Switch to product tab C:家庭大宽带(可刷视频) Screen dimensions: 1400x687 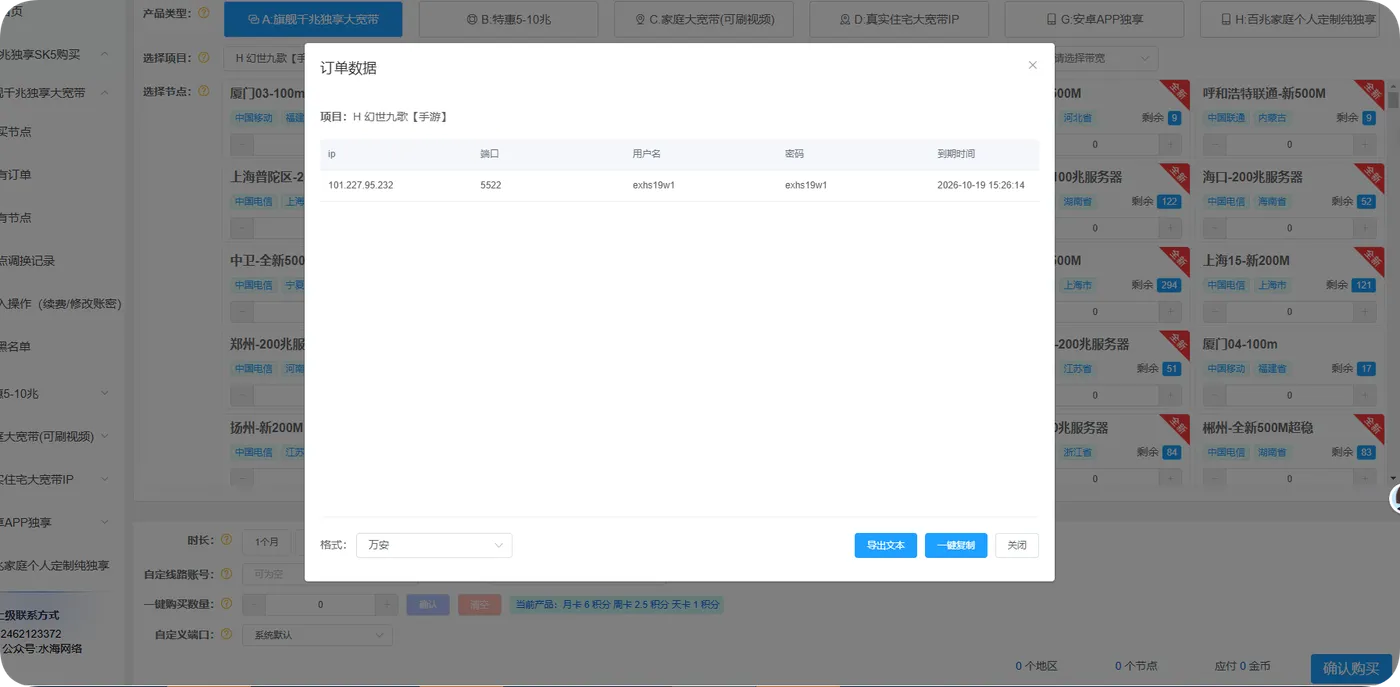(x=703, y=19)
